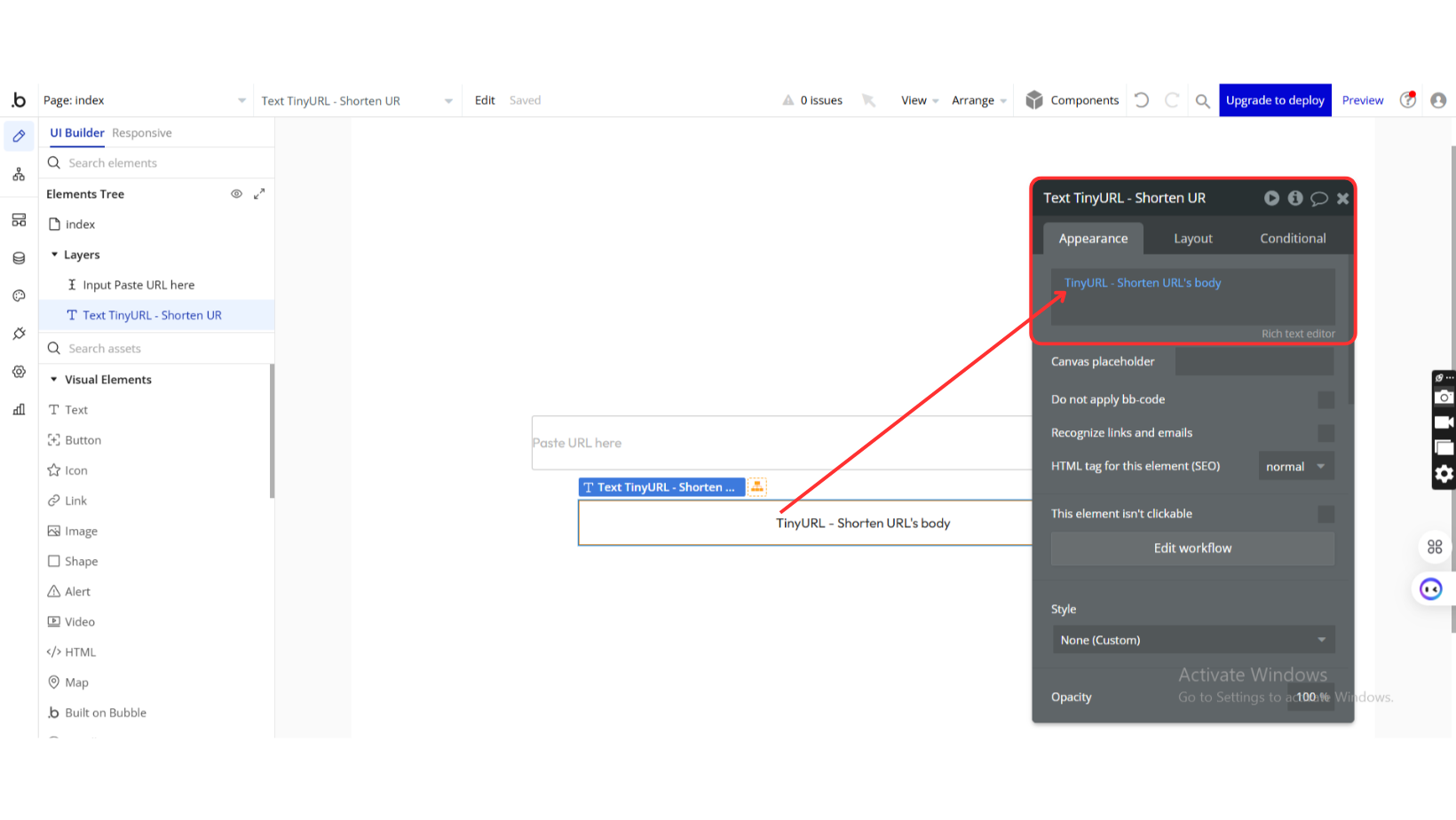Click the property editor comment bubble icon
This screenshot has height=820, width=1456.
click(x=1319, y=199)
